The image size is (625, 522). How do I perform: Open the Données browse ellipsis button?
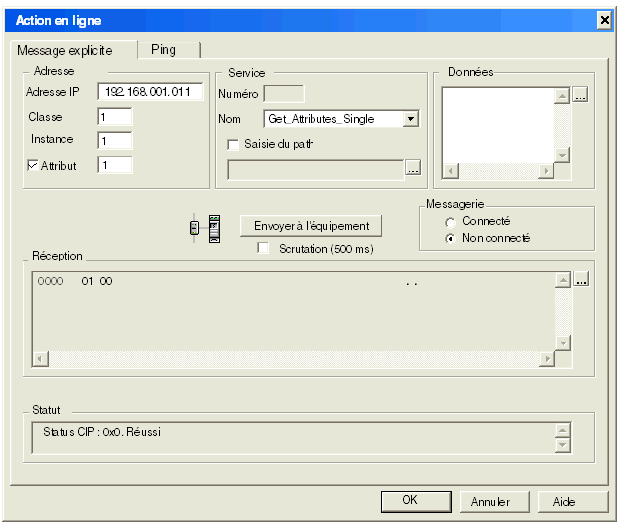(x=580, y=95)
